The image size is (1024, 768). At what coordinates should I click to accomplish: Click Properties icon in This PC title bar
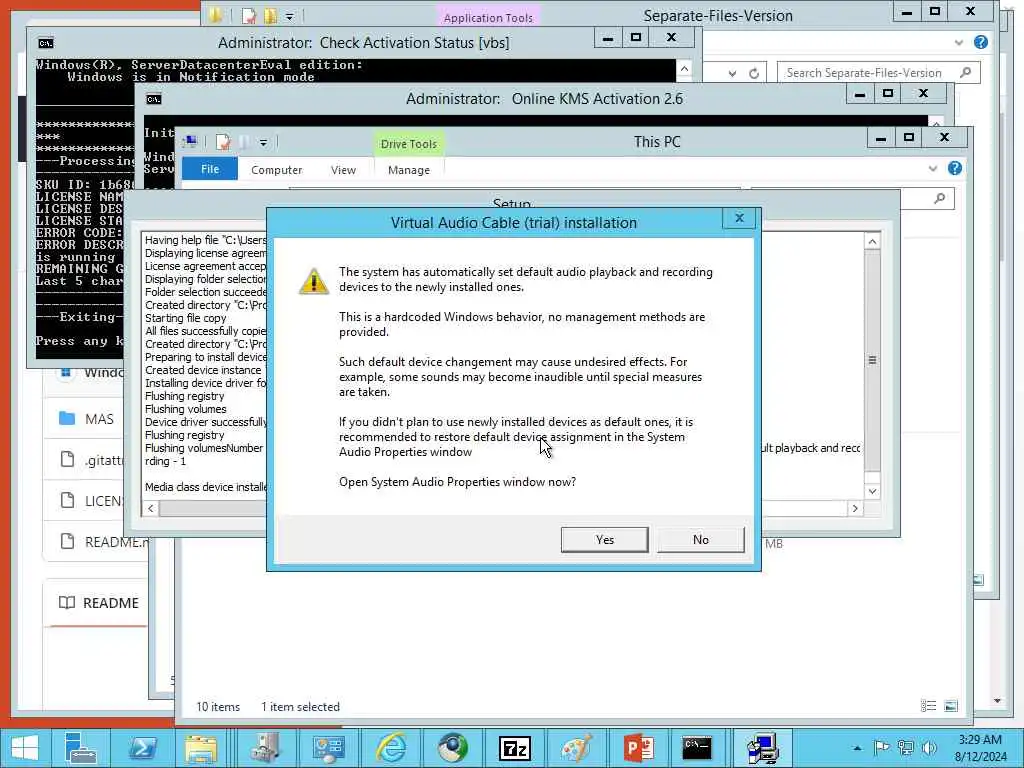point(223,142)
